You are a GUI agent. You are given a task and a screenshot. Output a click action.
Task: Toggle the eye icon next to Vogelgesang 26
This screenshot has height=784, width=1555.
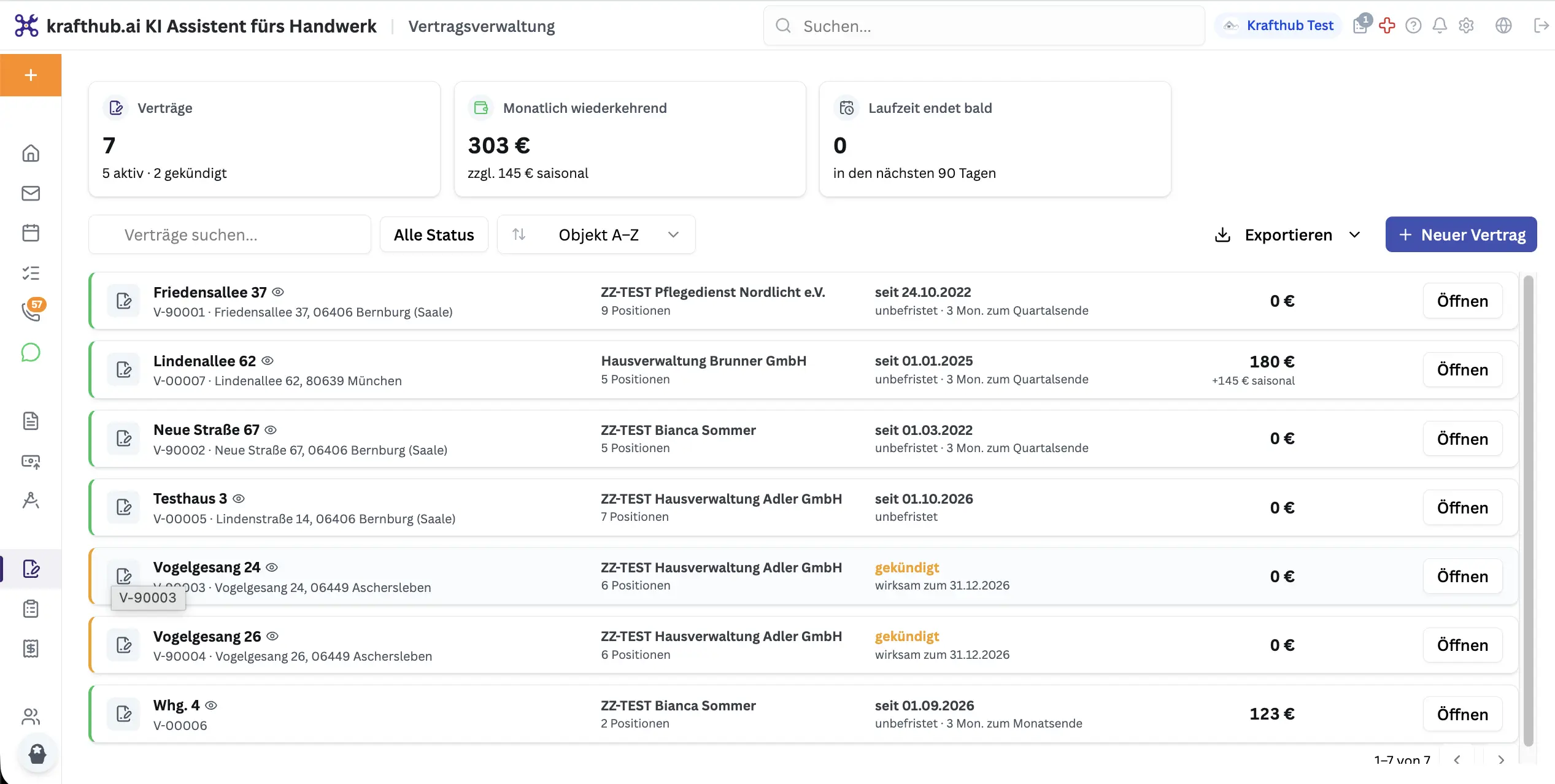[x=272, y=636]
